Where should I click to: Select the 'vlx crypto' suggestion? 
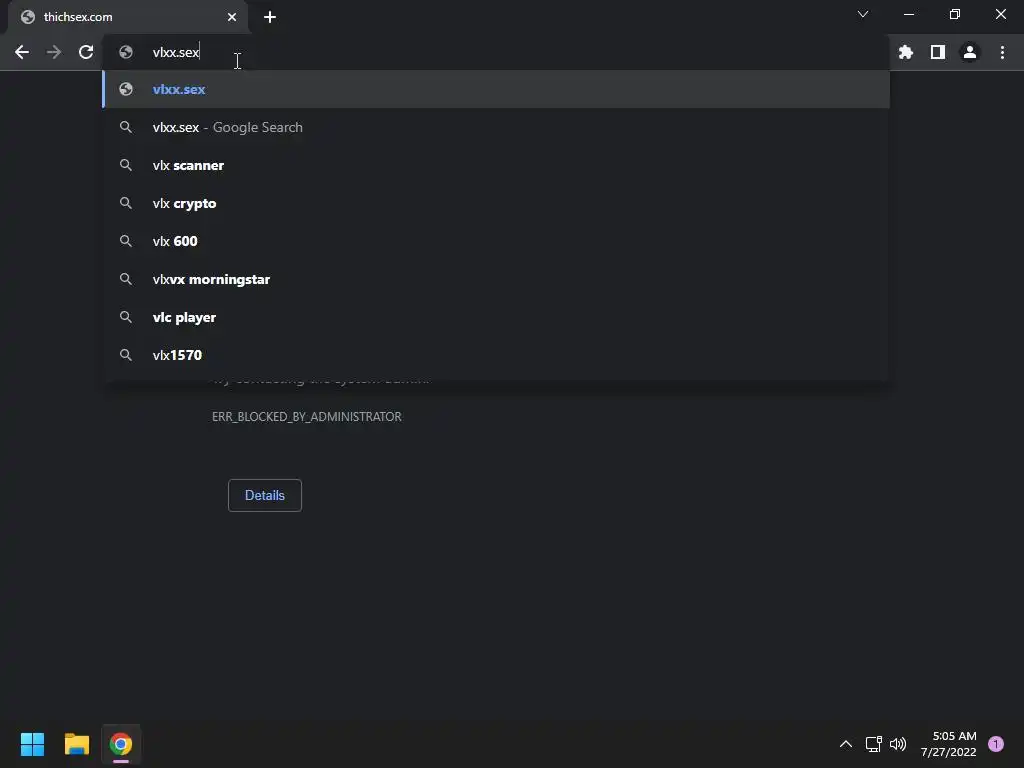(496, 203)
